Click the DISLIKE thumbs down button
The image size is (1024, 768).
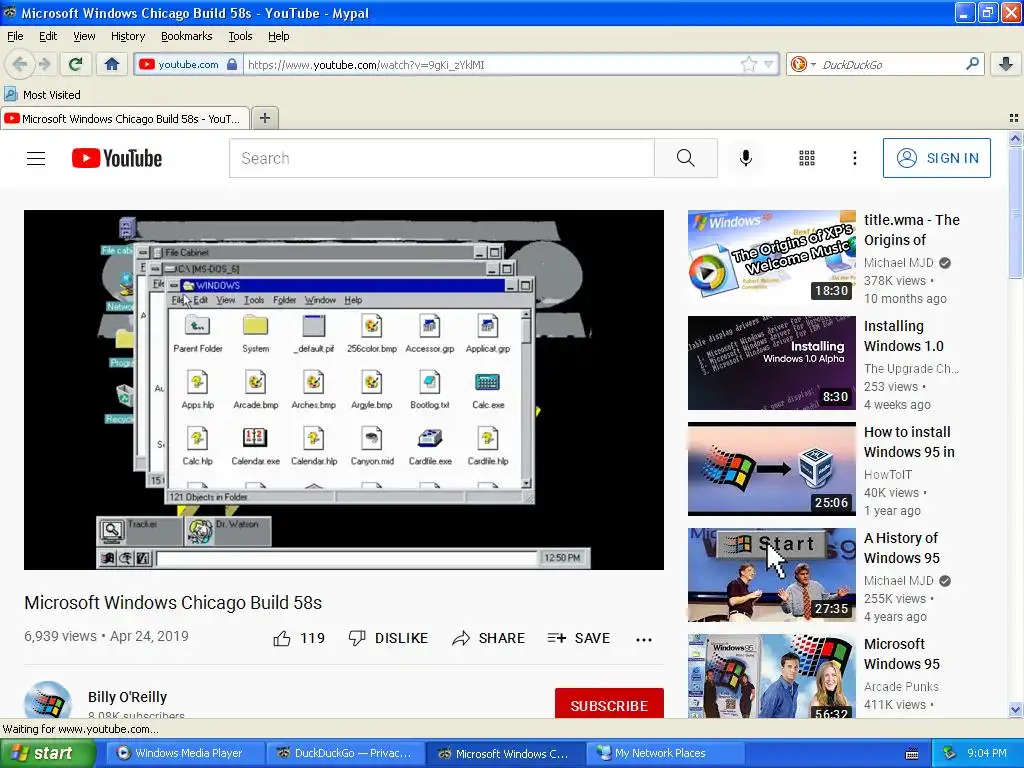389,638
